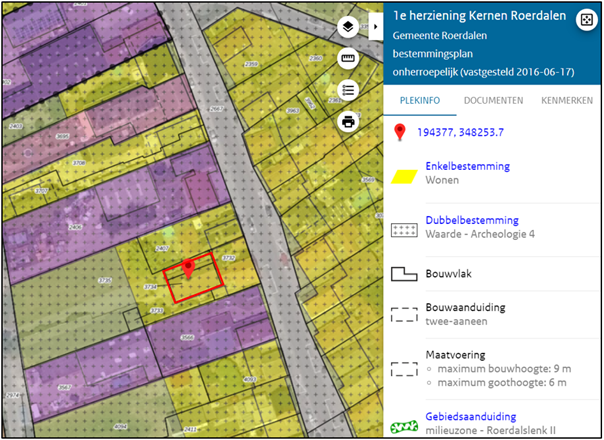Click parcel number 3567 on map
This screenshot has width=604, height=440.
click(x=64, y=387)
